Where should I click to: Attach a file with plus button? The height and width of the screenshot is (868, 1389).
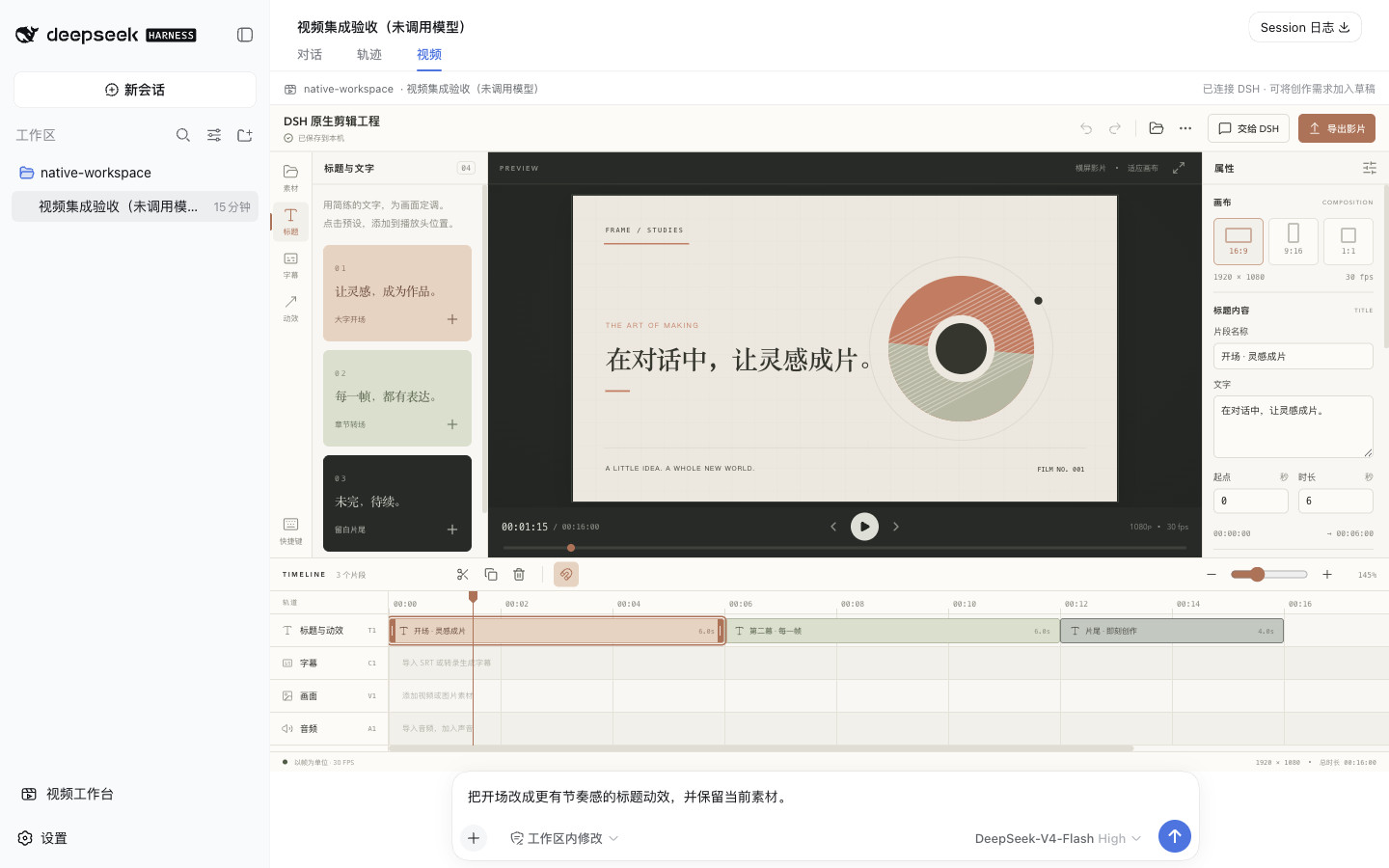474,838
